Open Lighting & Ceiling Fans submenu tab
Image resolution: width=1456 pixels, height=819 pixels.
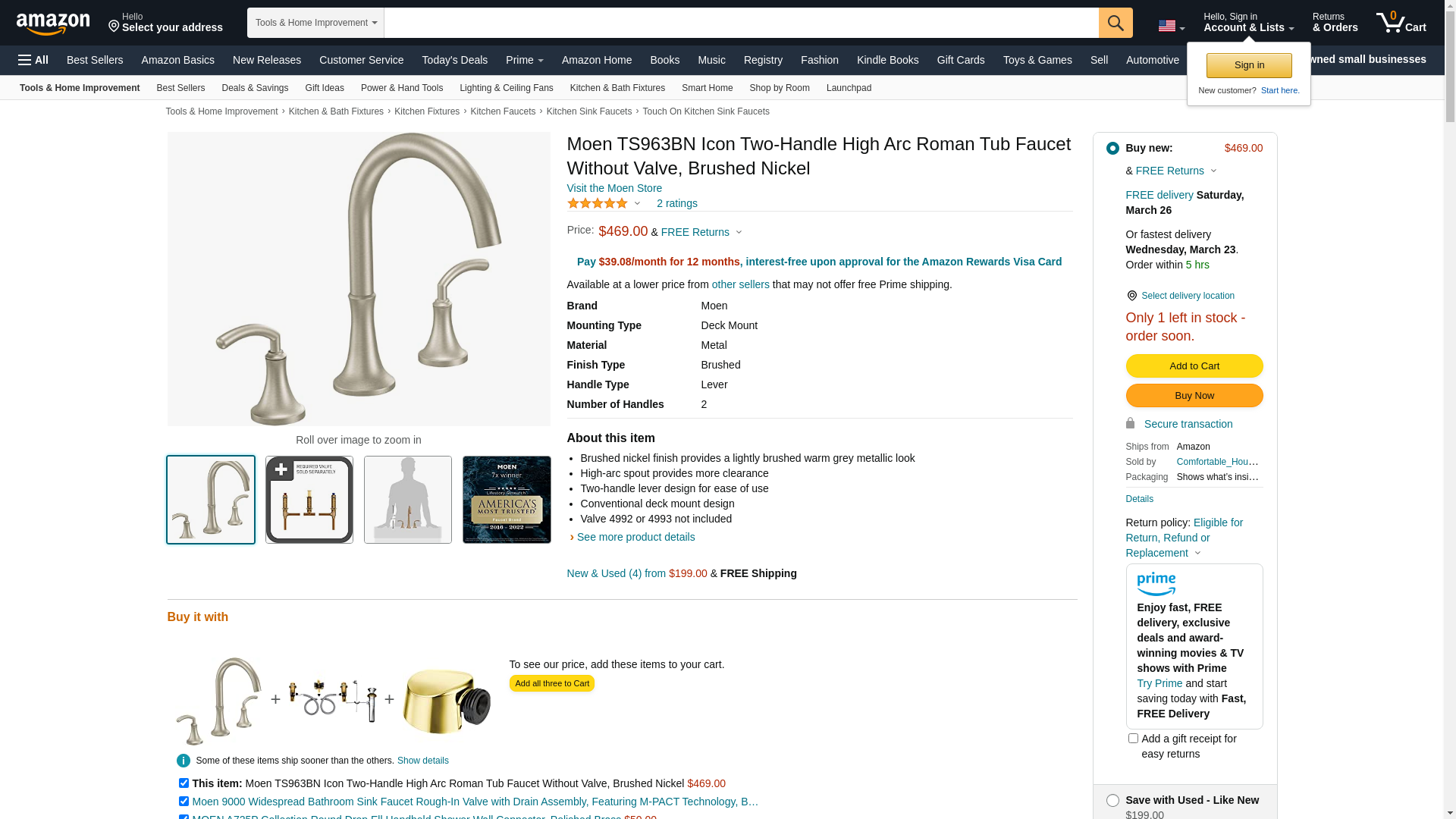(506, 88)
